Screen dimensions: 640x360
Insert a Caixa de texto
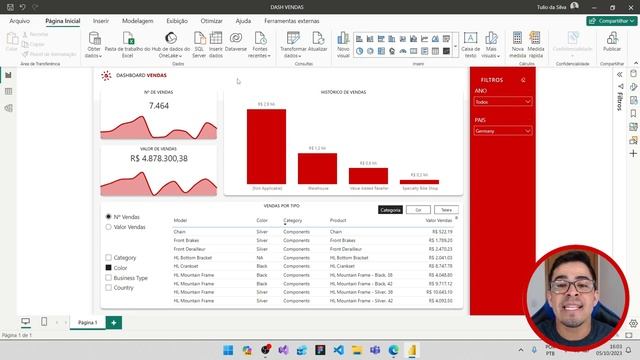point(470,45)
